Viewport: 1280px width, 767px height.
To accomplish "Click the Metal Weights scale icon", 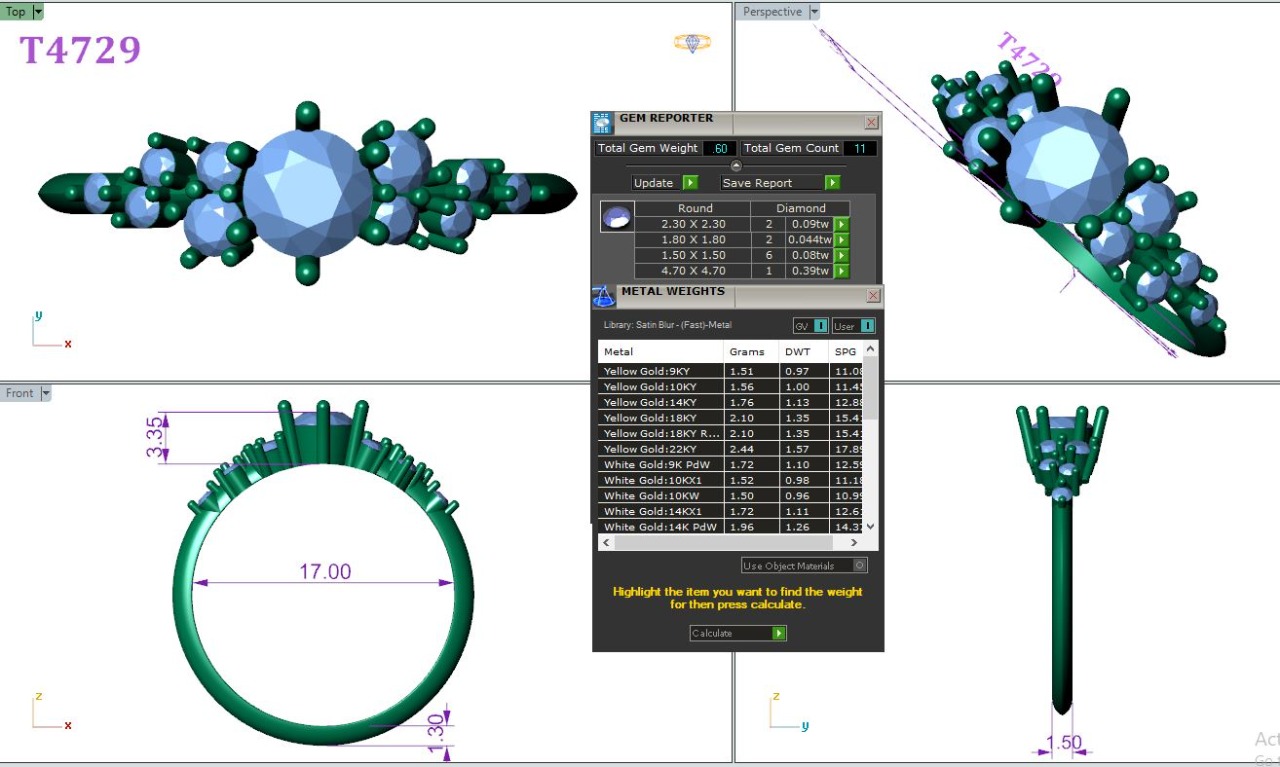I will [604, 295].
